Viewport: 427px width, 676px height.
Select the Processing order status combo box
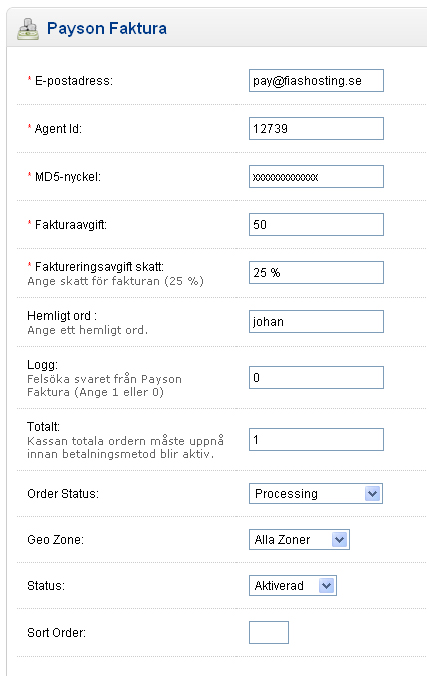tap(316, 494)
